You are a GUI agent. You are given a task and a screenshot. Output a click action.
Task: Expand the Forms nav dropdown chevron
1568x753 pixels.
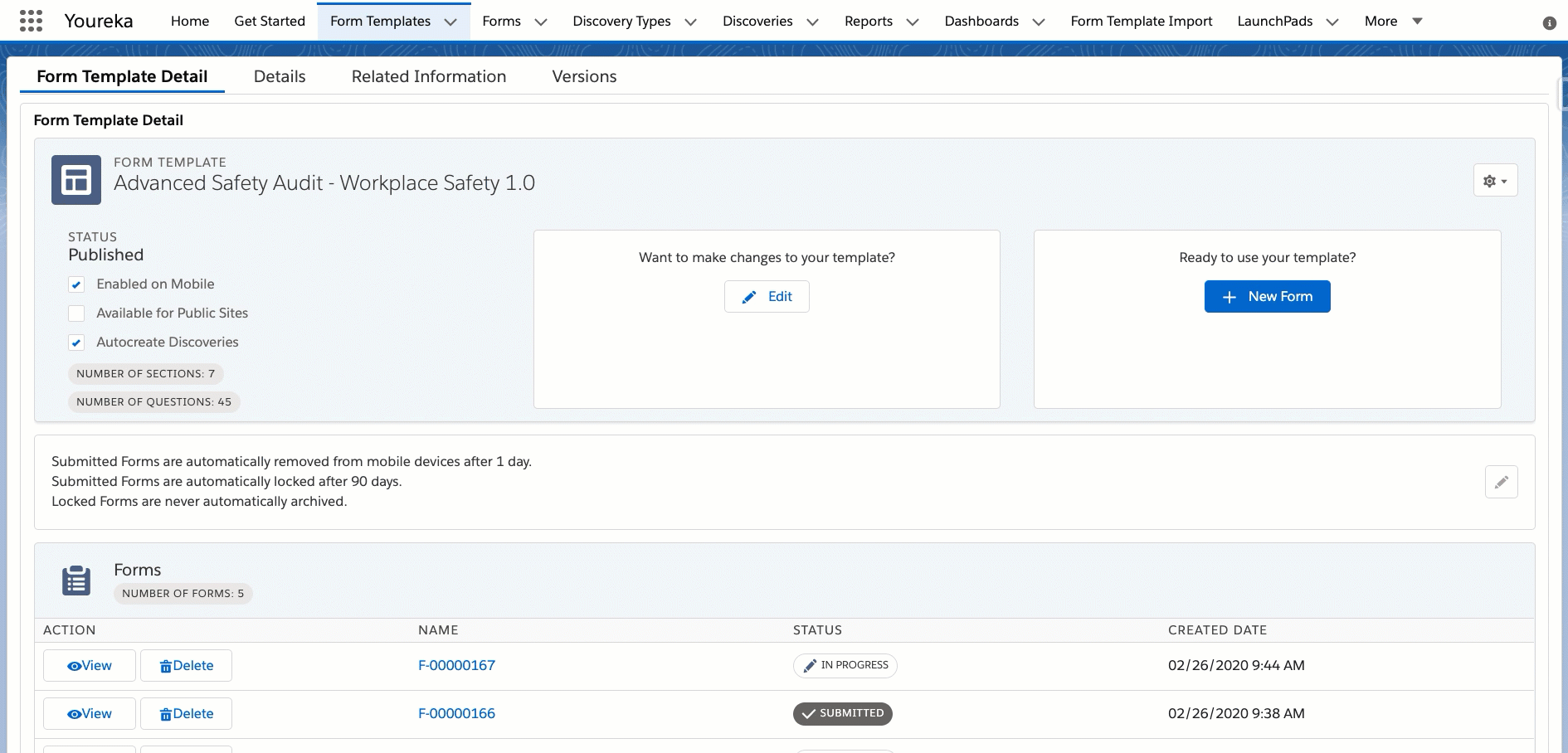click(541, 22)
